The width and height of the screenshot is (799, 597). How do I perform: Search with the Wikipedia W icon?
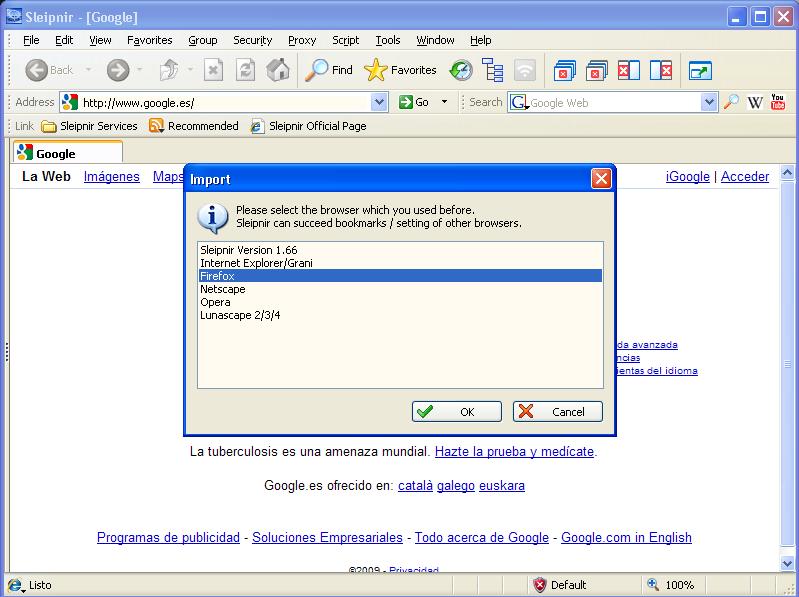click(x=755, y=102)
